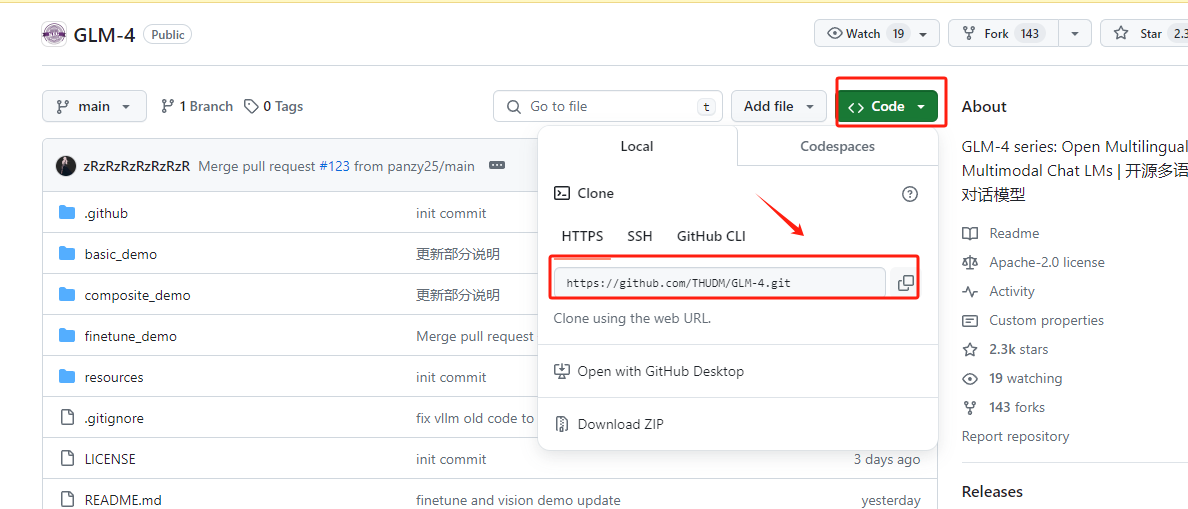Open the 'finetune and vision demo update' commit
Screen dimensions: 1188x509
click(518, 500)
